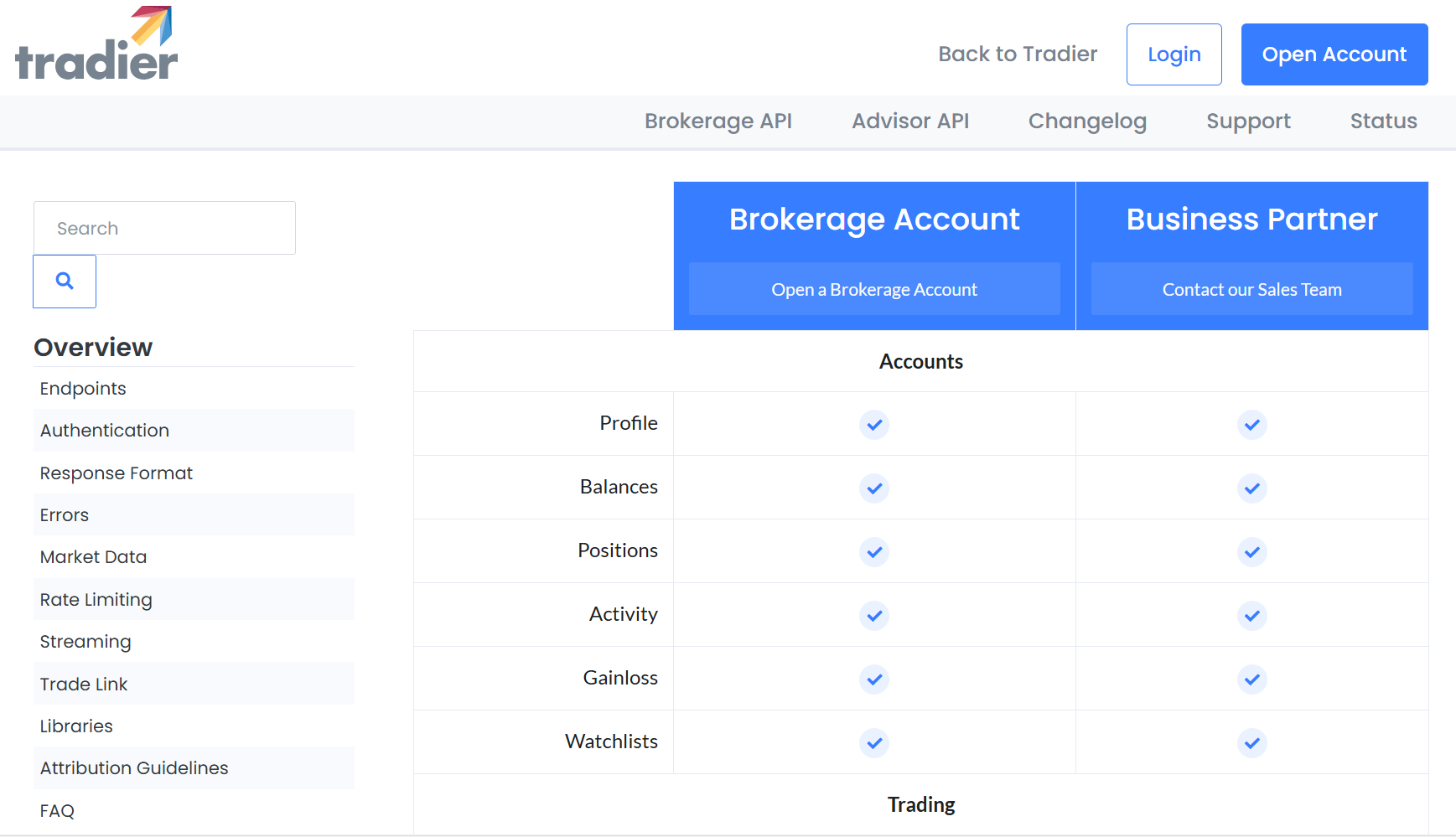Screen dimensions: 1456x837
Task: Click the Open Account button
Action: (x=1334, y=54)
